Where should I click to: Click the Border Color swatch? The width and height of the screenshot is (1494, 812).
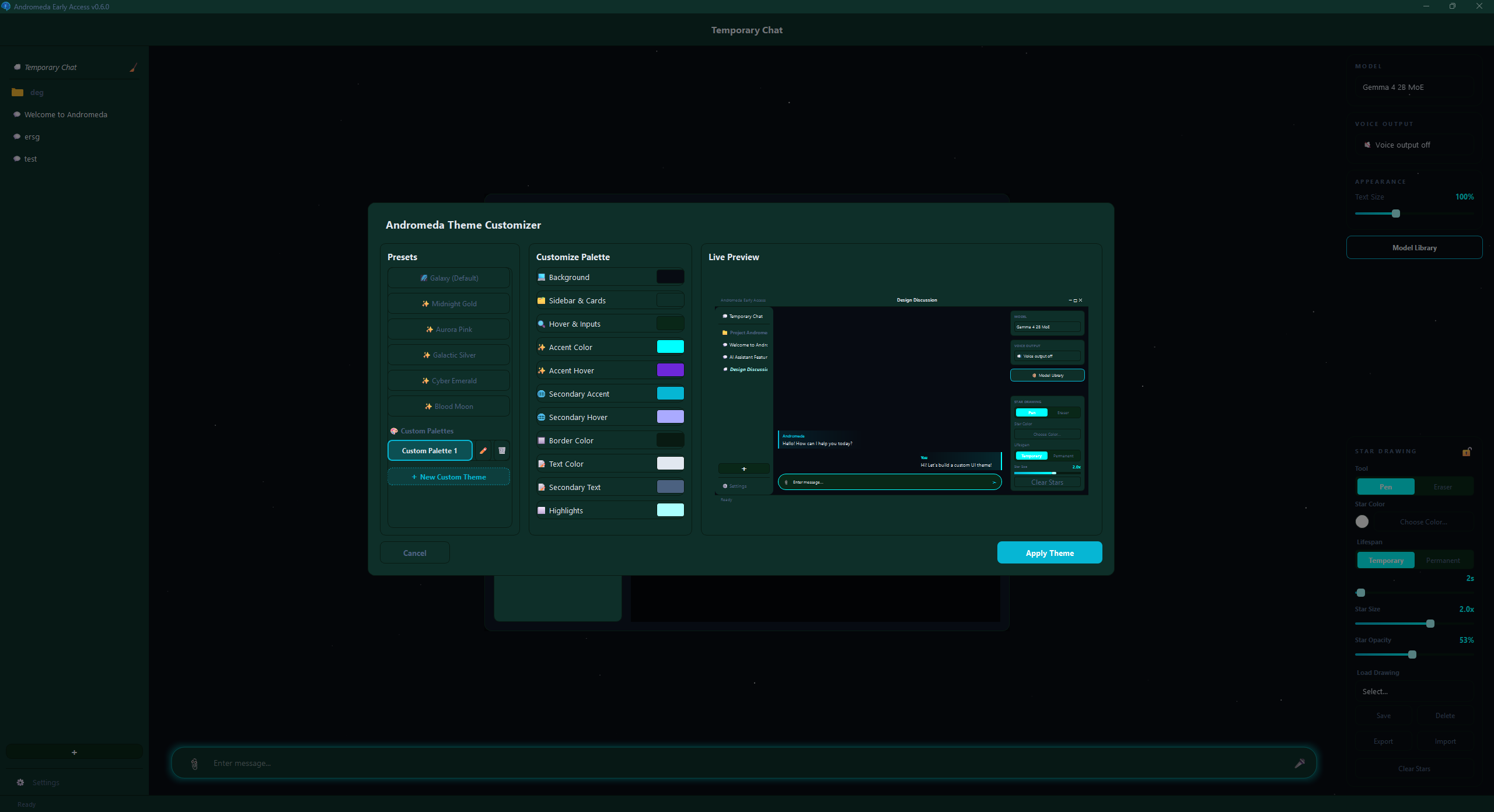[x=670, y=440]
